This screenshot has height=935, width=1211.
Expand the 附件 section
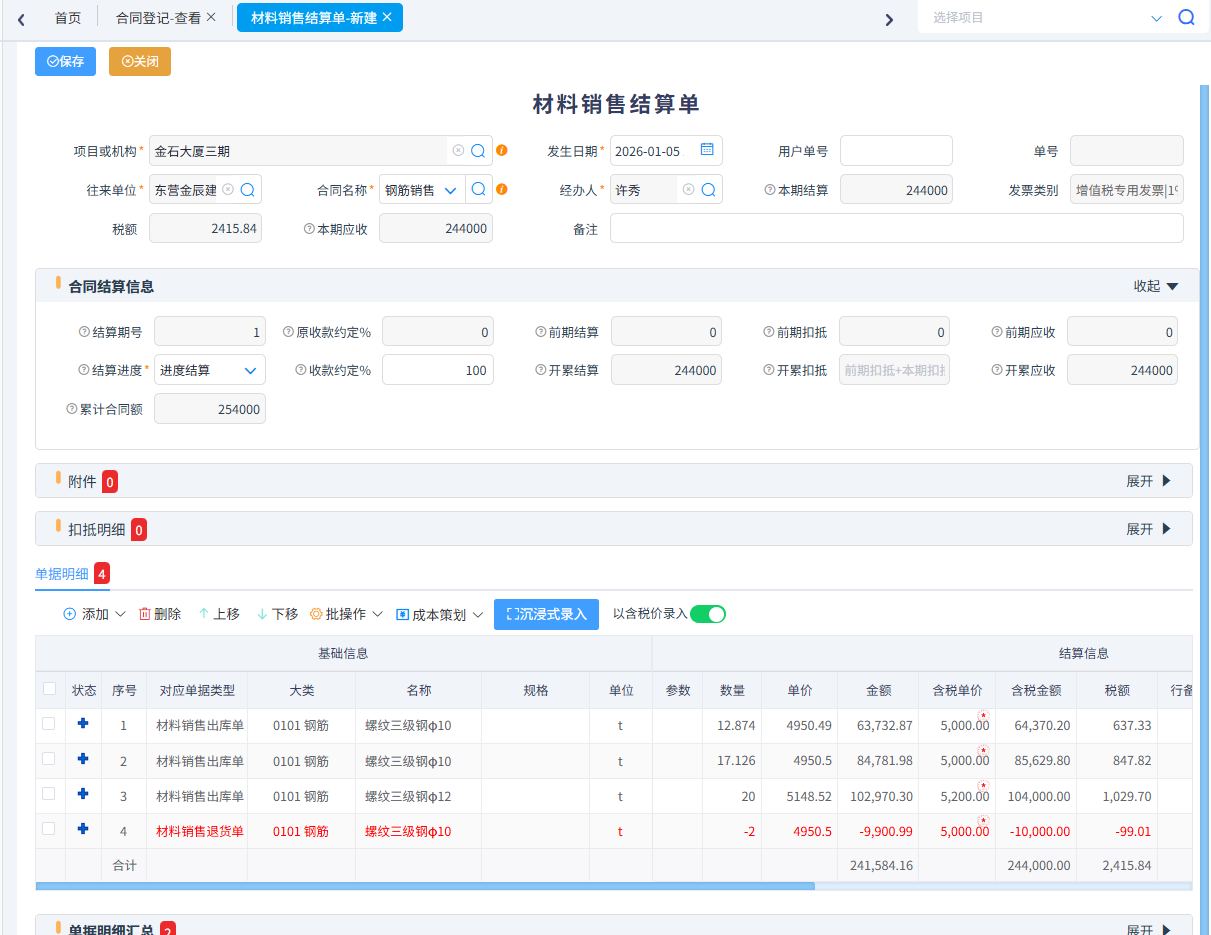[x=1148, y=481]
